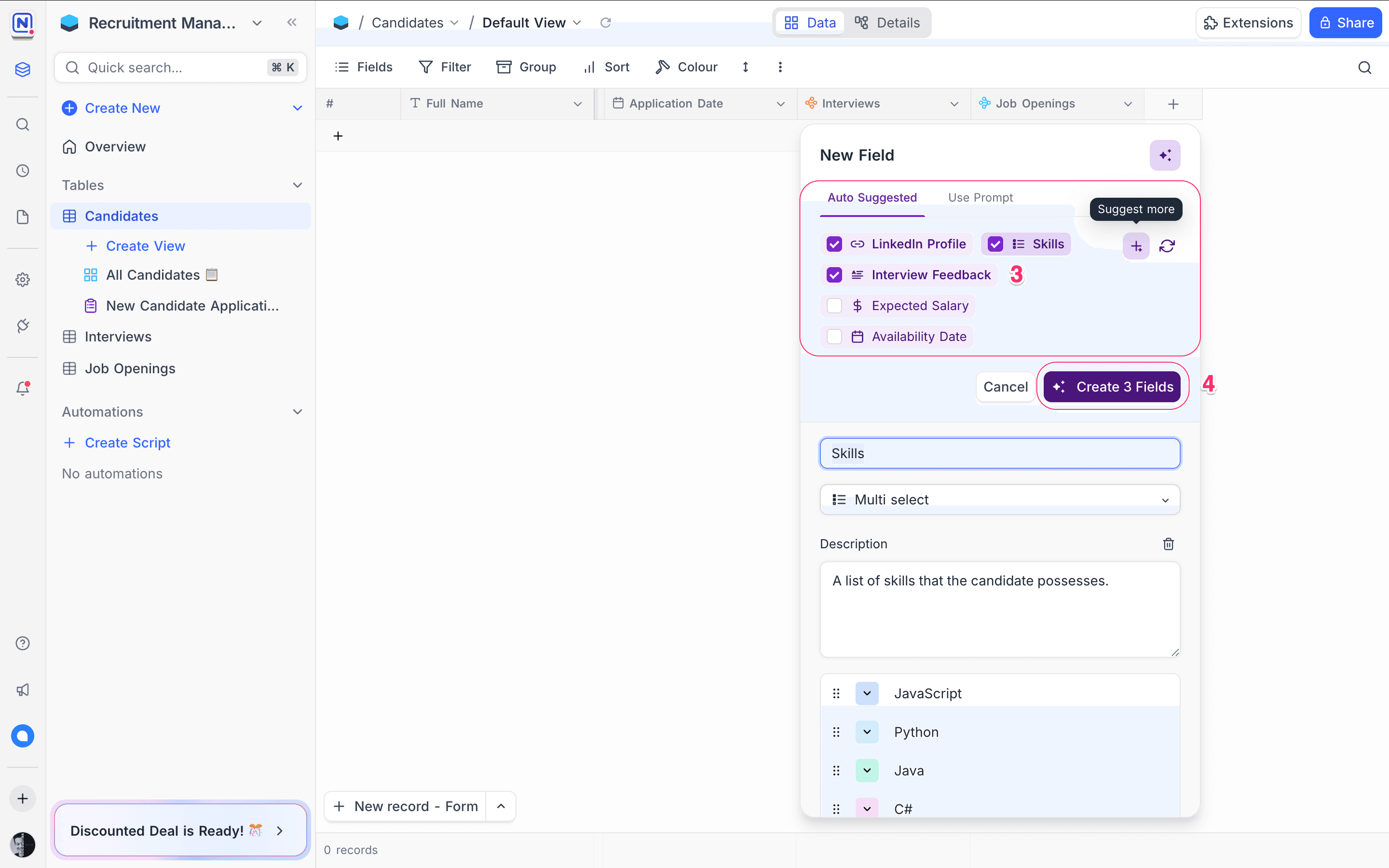Click the Cancel button
The height and width of the screenshot is (868, 1389).
point(1005,386)
